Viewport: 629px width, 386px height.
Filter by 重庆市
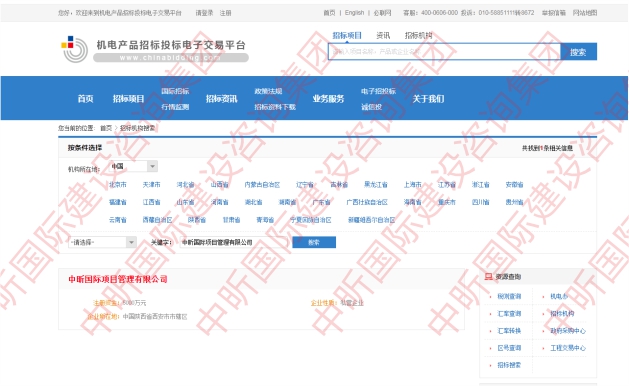point(446,202)
